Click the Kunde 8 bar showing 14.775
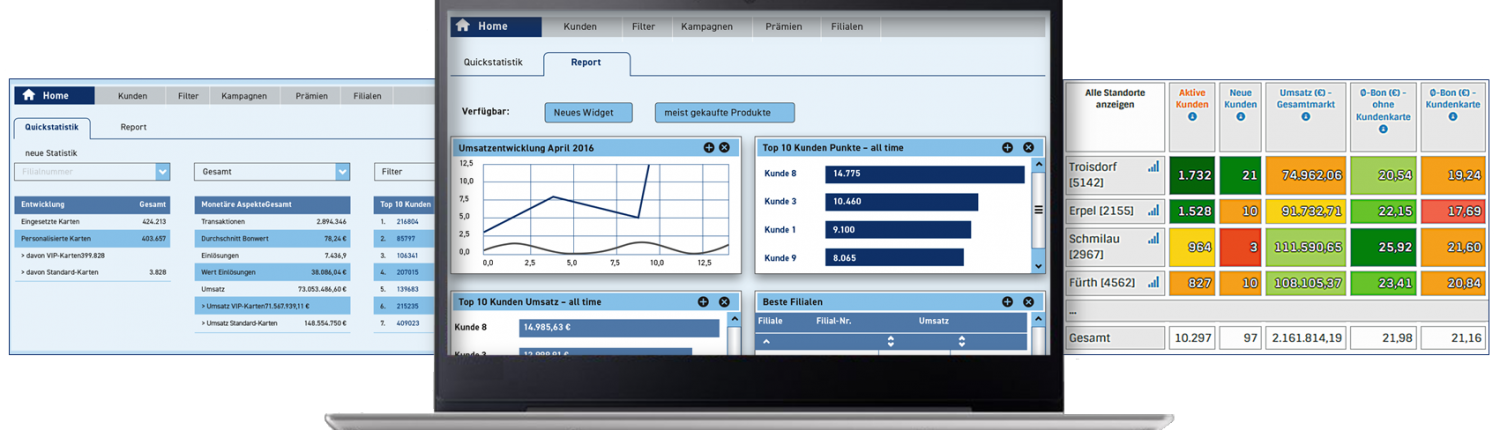1500x430 pixels. click(x=925, y=174)
